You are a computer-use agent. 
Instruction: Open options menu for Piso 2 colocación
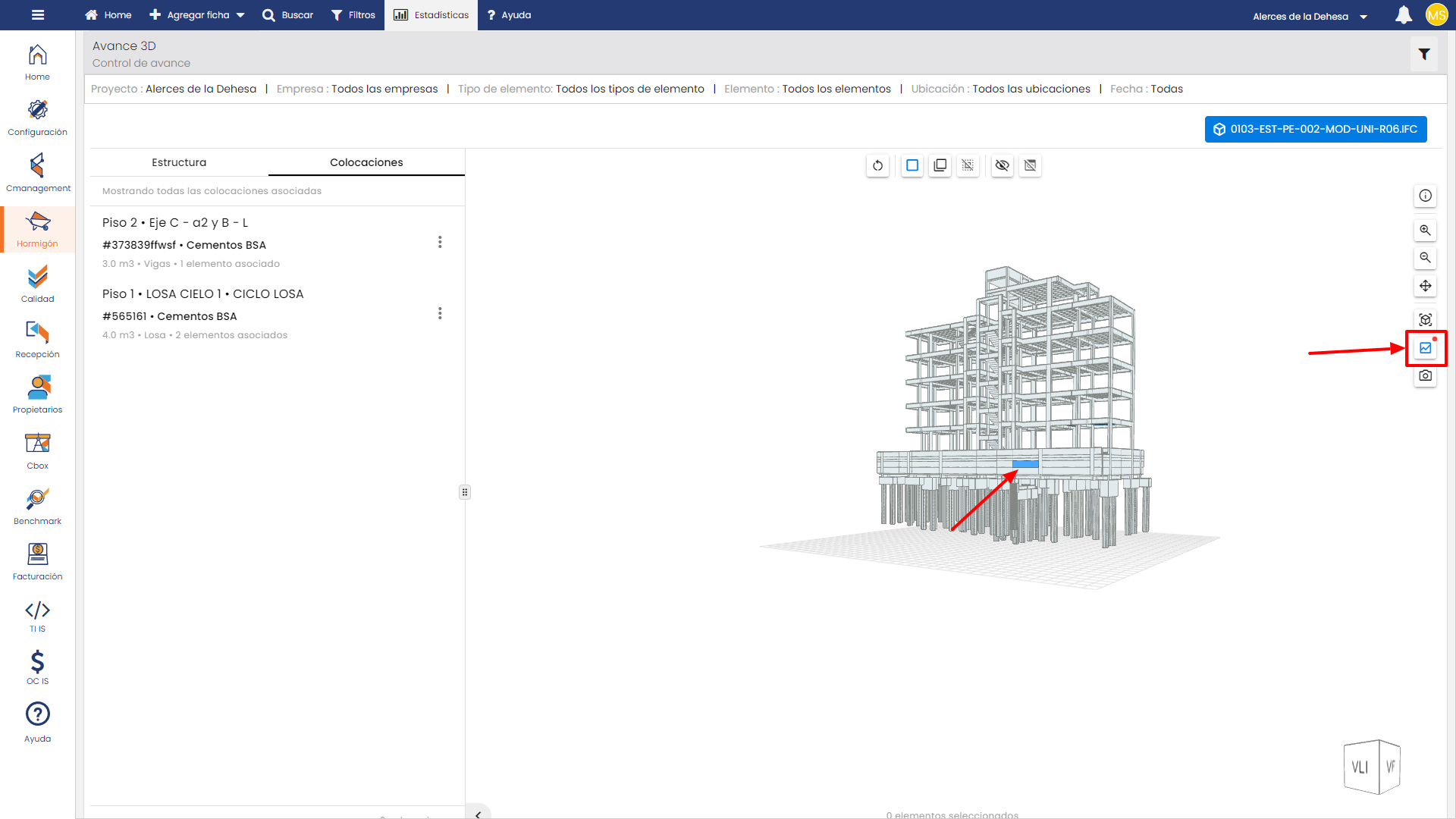(440, 242)
